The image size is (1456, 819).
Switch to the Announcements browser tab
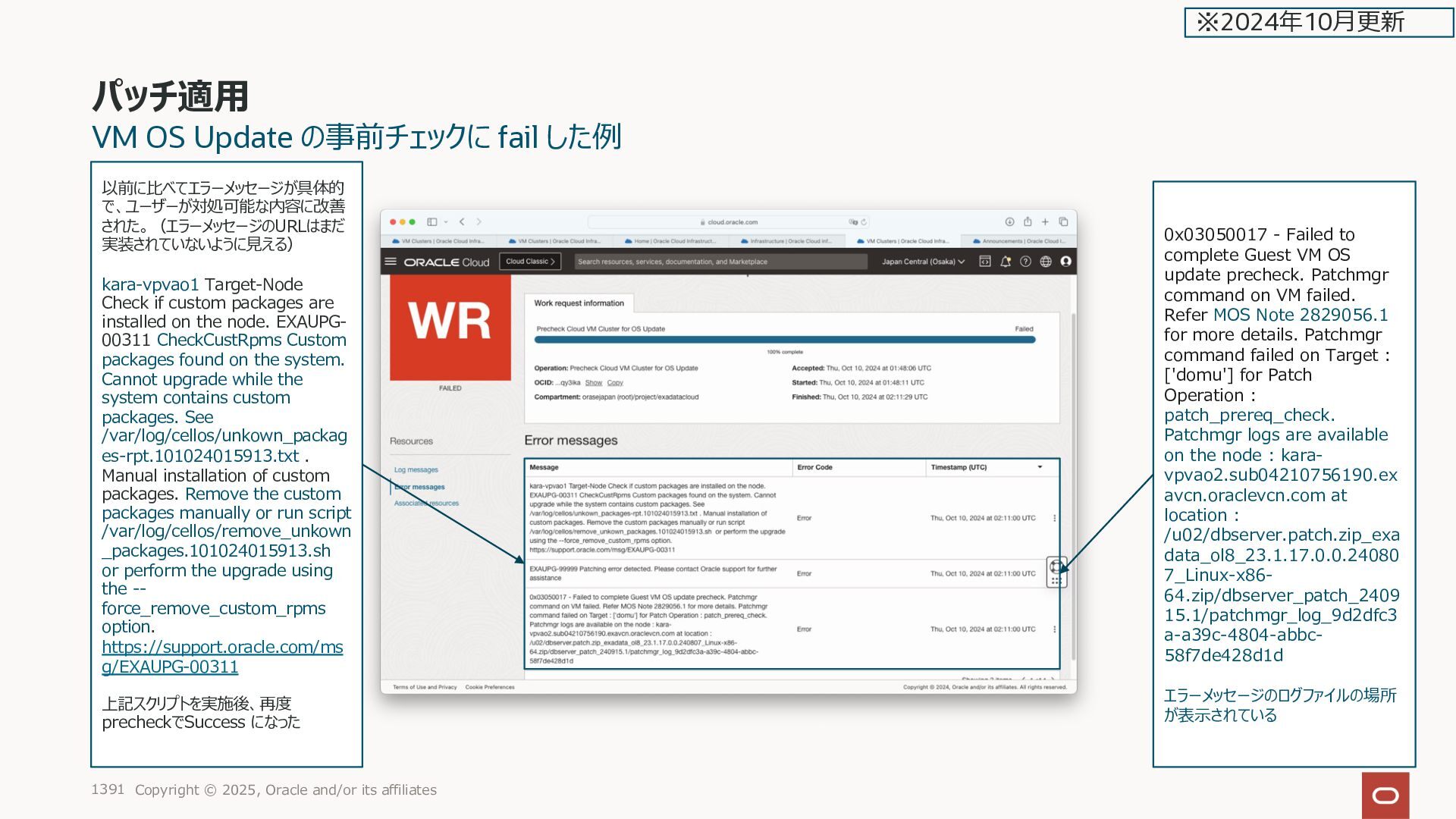[x=1018, y=241]
